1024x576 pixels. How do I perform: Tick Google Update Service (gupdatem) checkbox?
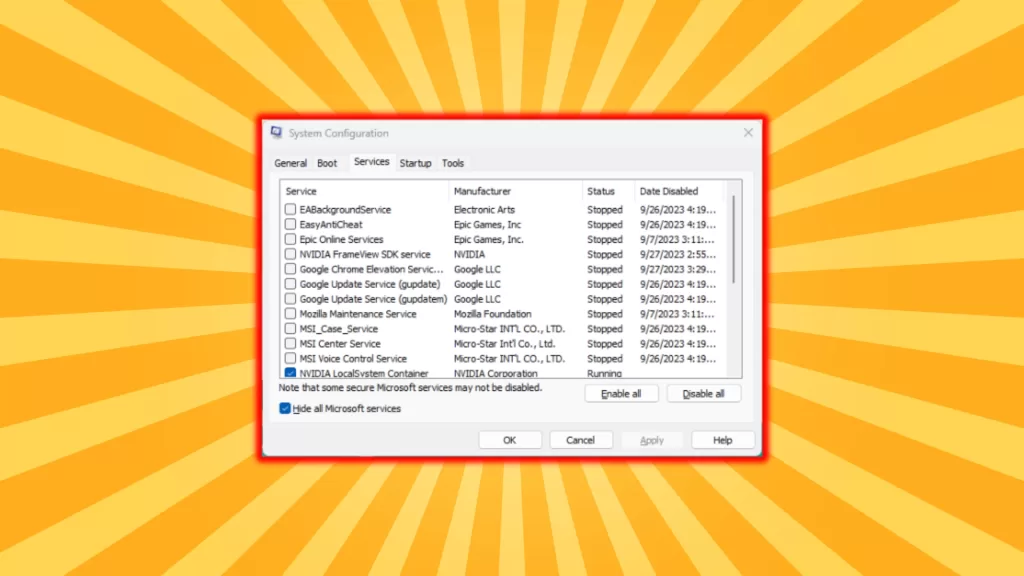pyautogui.click(x=291, y=299)
